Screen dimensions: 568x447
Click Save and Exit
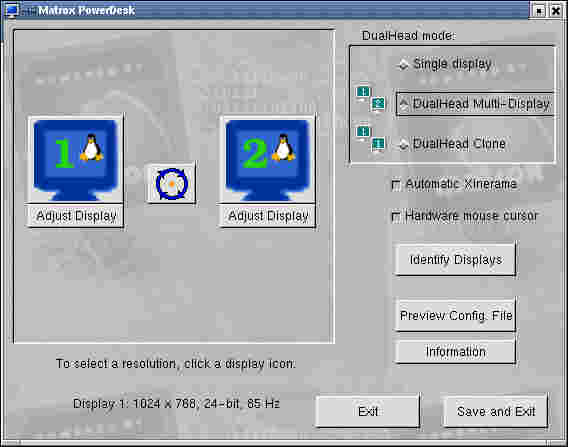[x=496, y=412]
